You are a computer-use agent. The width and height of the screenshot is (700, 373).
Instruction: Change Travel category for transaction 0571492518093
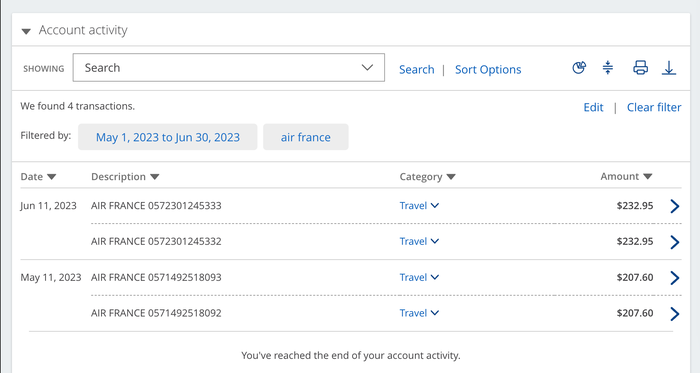click(x=419, y=278)
